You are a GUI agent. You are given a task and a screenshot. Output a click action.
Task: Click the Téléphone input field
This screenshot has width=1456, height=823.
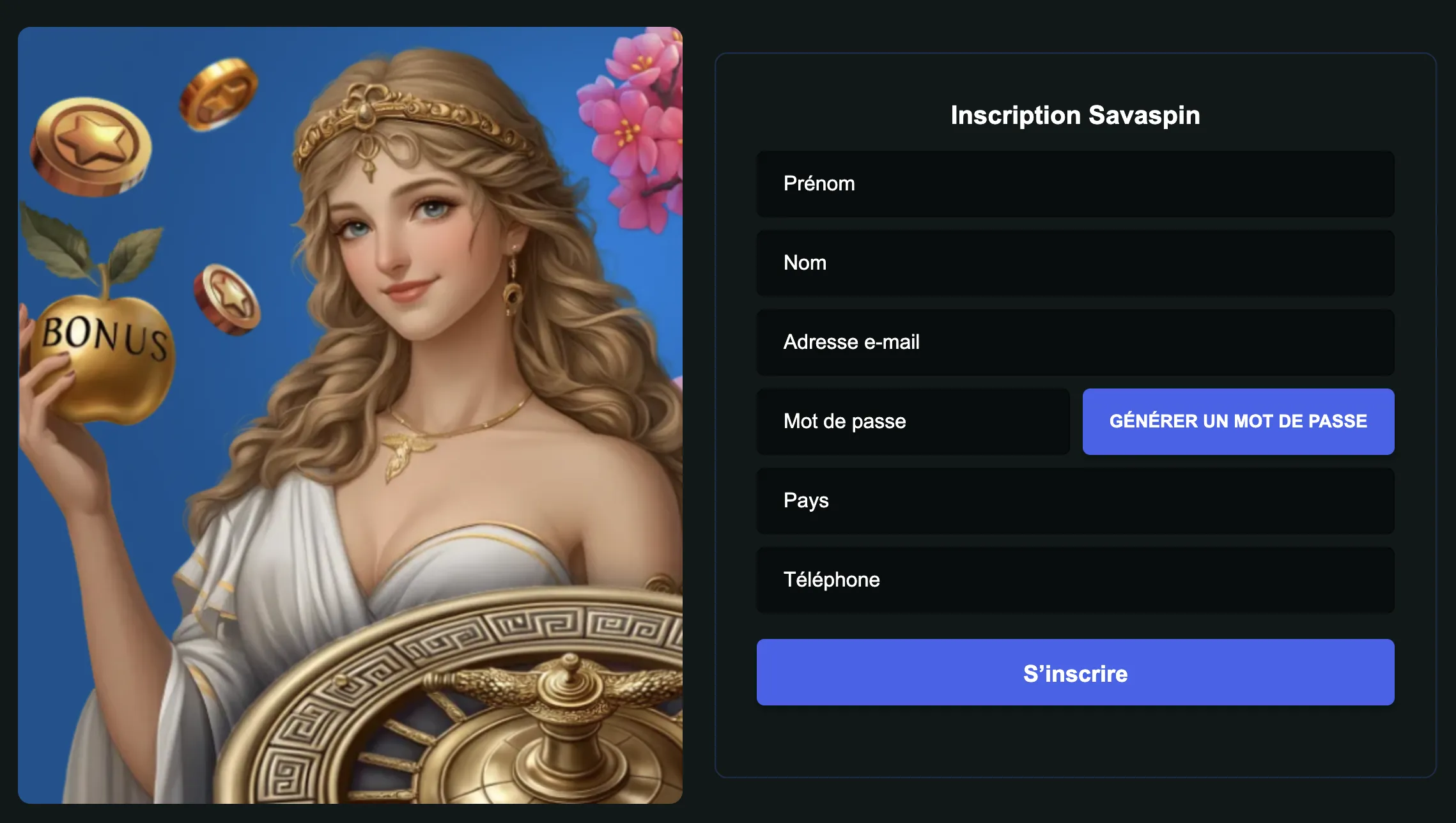(1075, 580)
